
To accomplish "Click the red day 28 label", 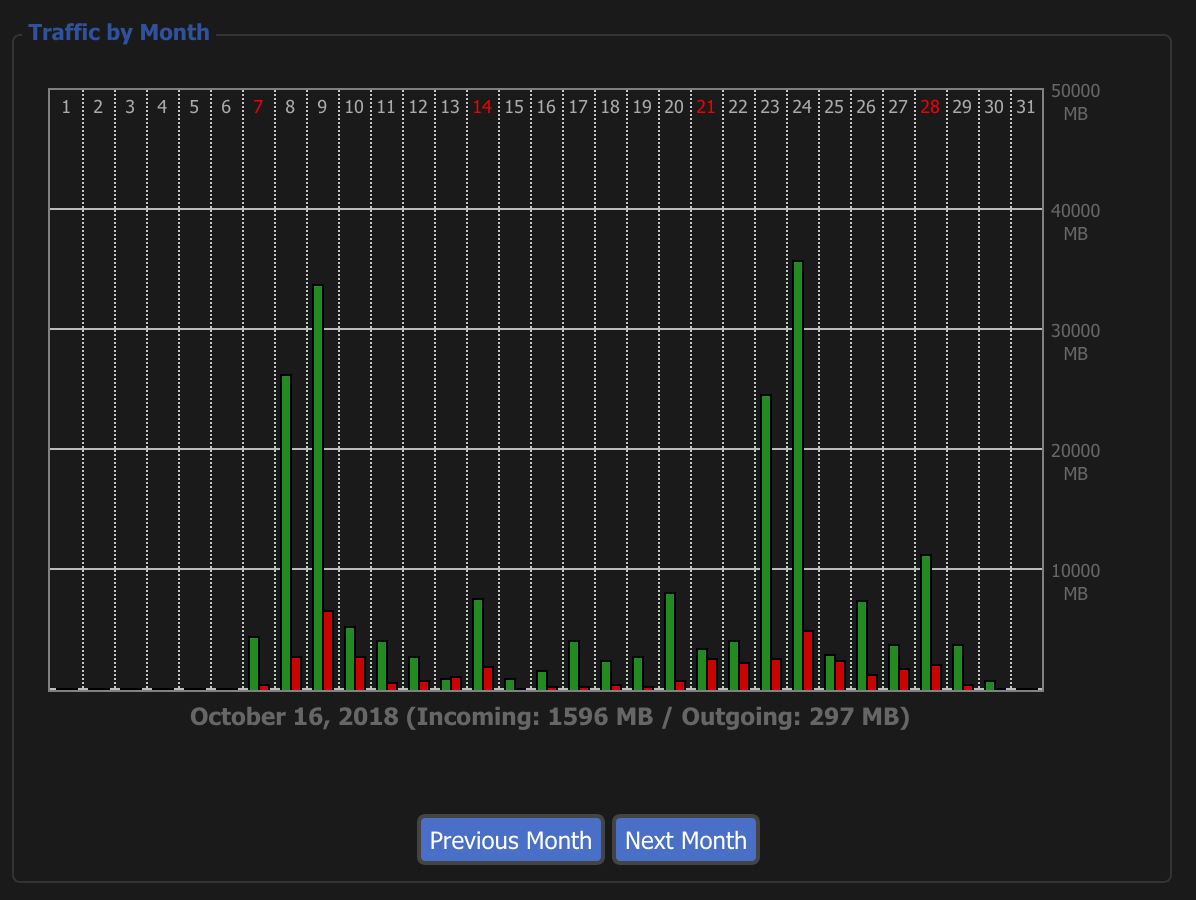I will pyautogui.click(x=930, y=107).
